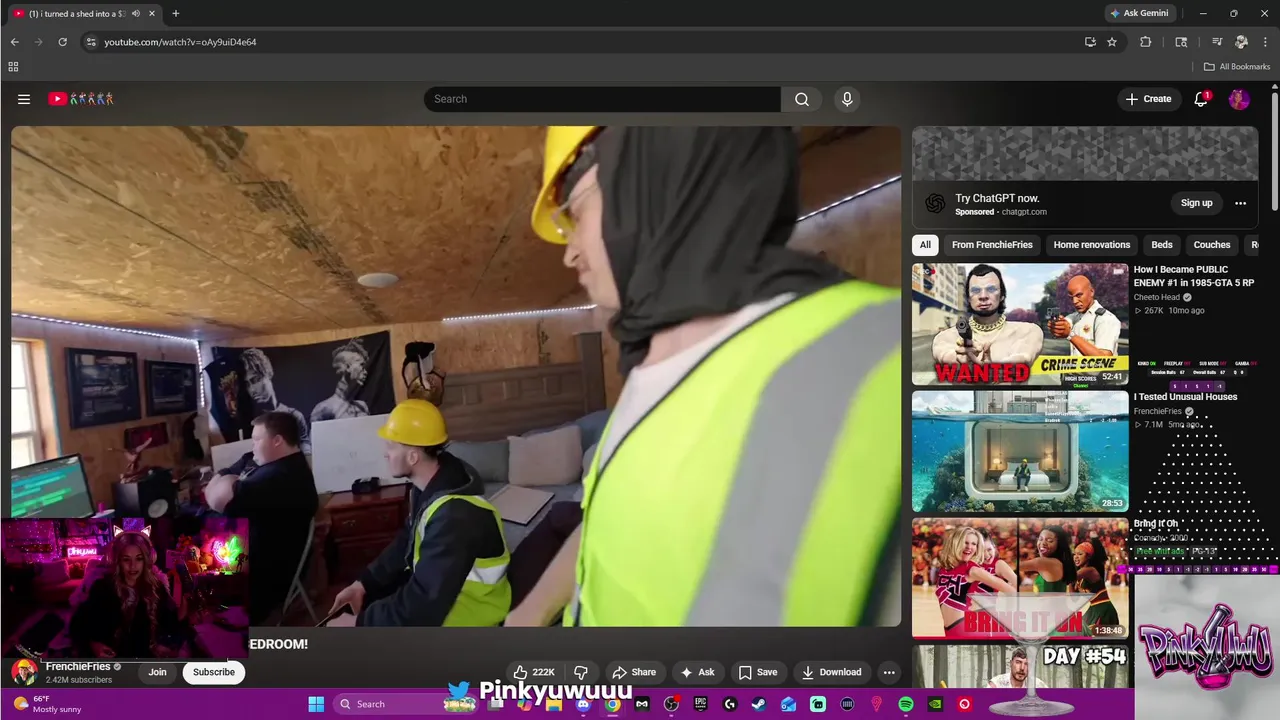Go back to previous page
The image size is (1280, 720).
[x=15, y=42]
